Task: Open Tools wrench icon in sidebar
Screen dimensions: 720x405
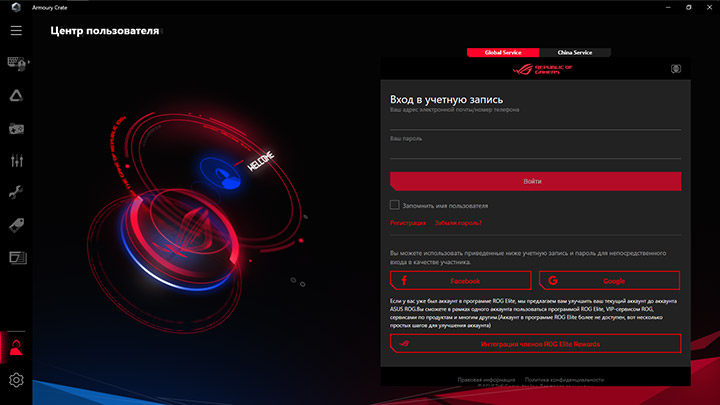Action: [16, 192]
